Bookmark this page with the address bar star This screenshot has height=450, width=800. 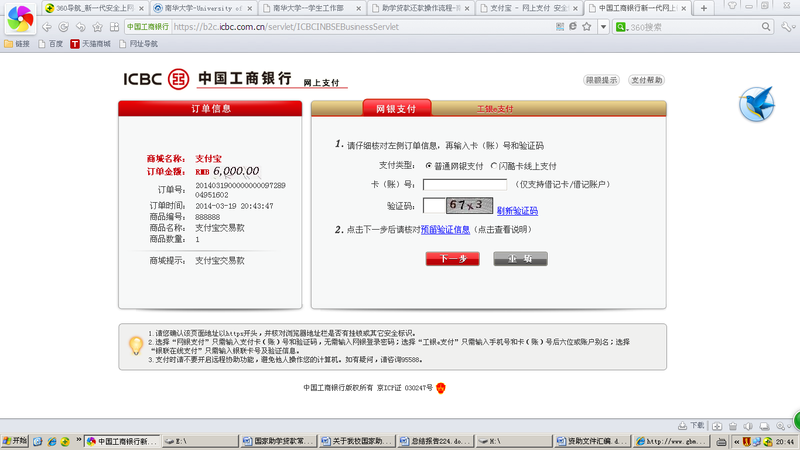[x=587, y=27]
